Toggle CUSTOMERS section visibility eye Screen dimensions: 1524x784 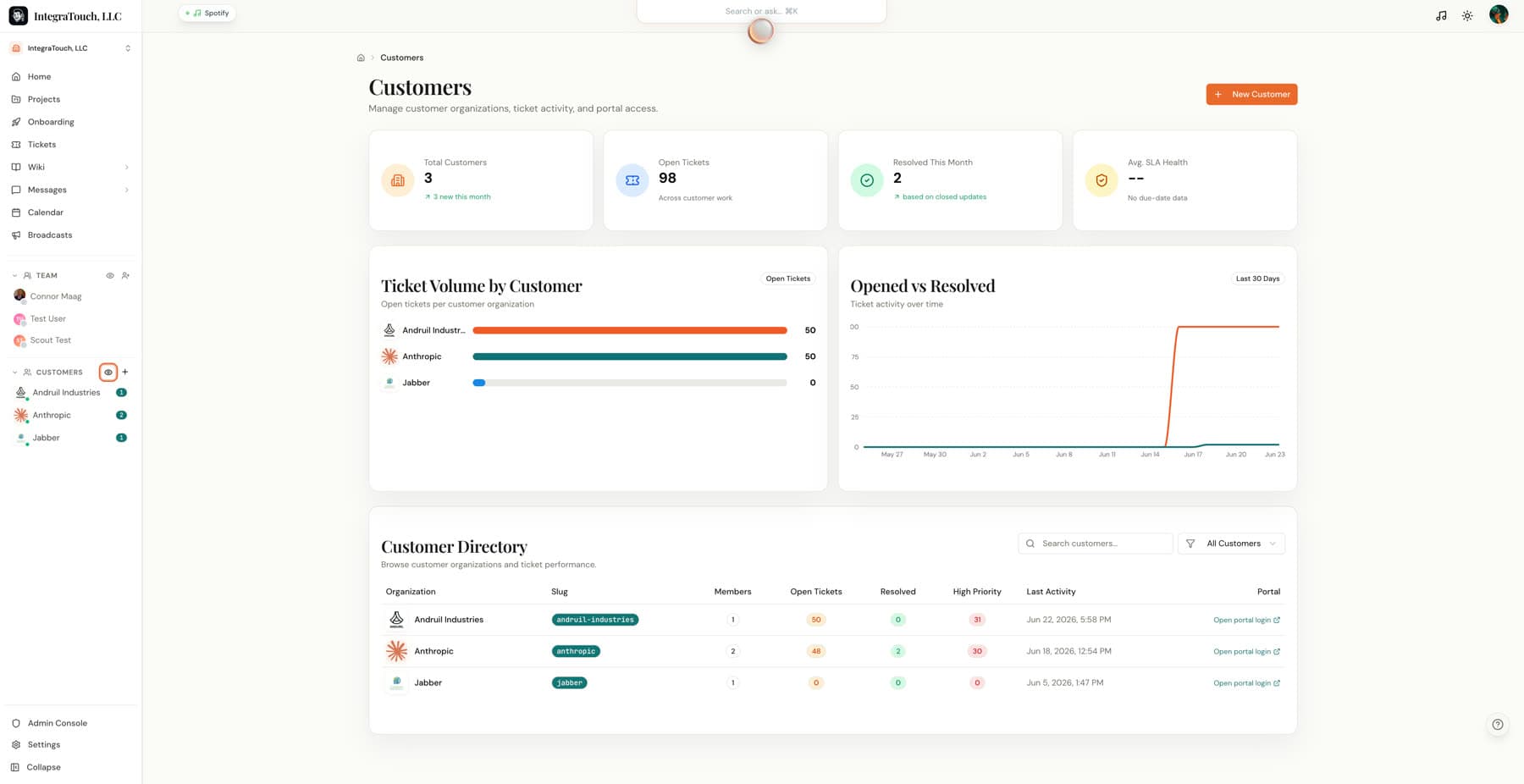coord(108,372)
